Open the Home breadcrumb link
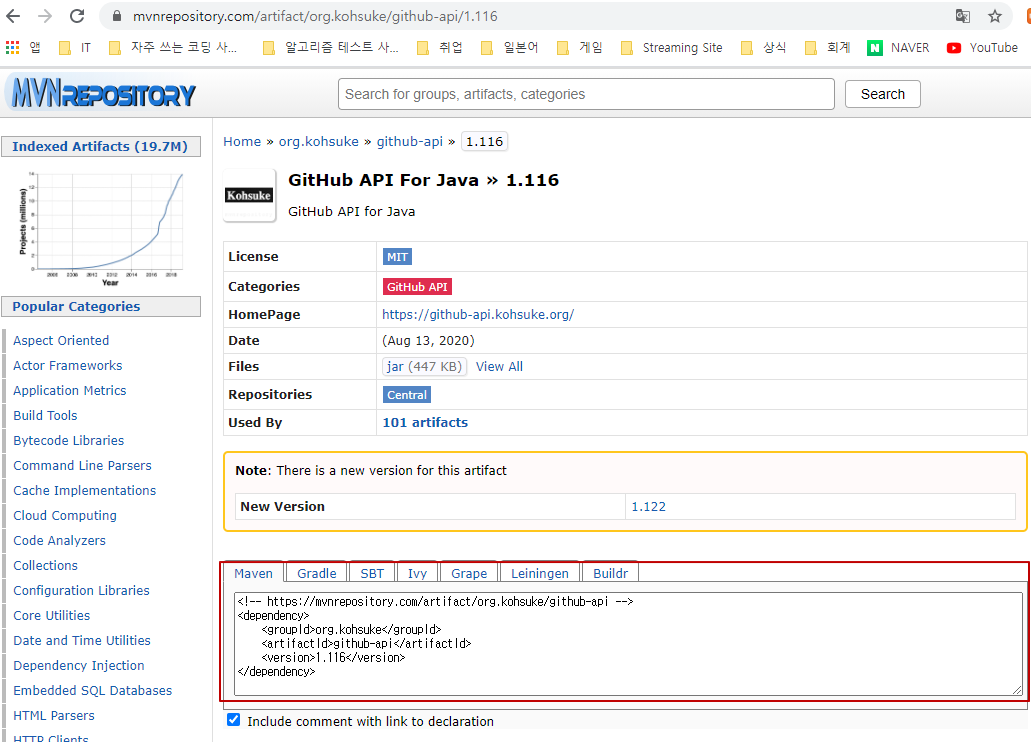Screen dimensions: 1031x742 [x=242, y=141]
